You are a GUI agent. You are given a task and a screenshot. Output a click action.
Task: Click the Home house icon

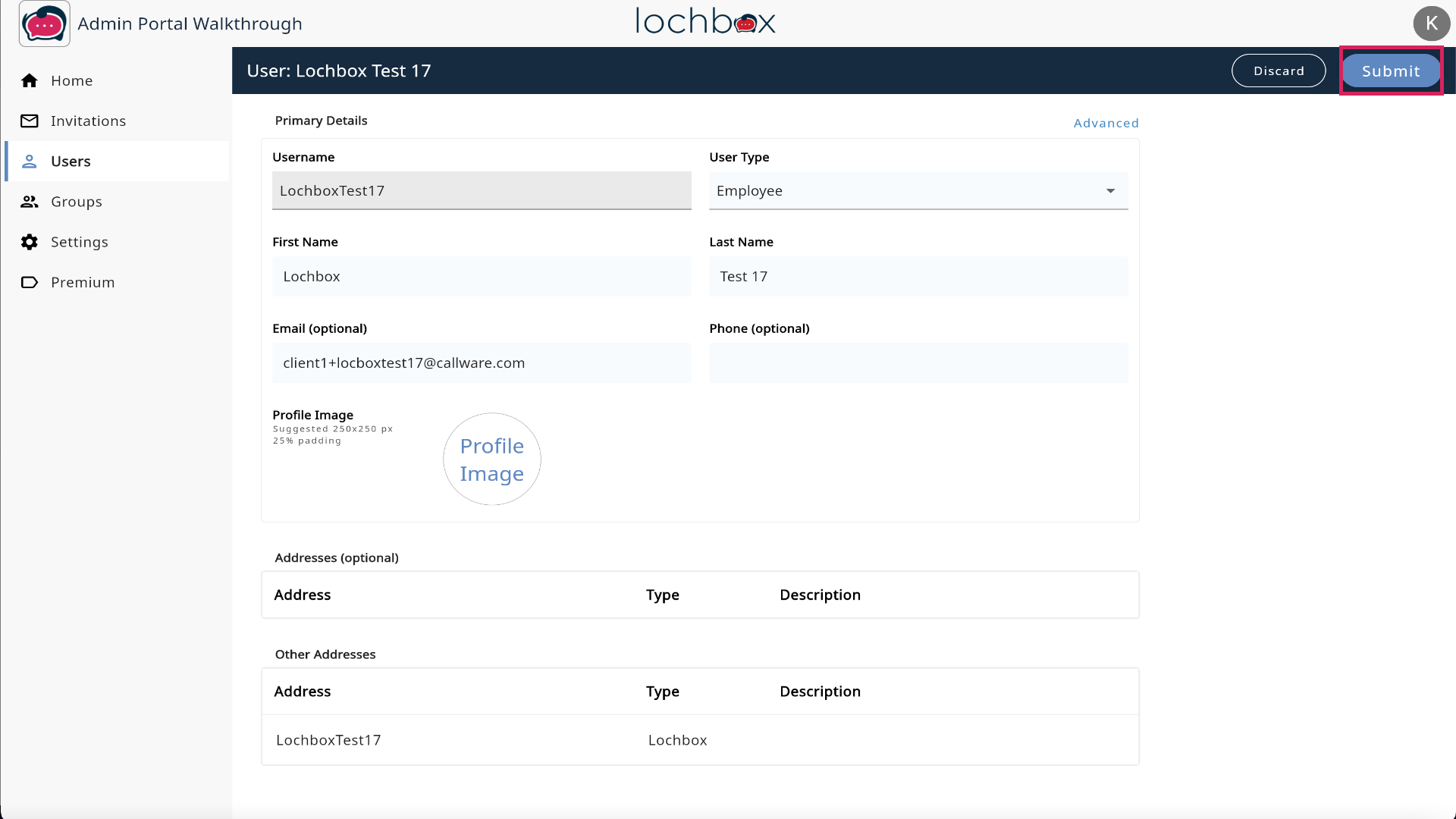coord(30,81)
